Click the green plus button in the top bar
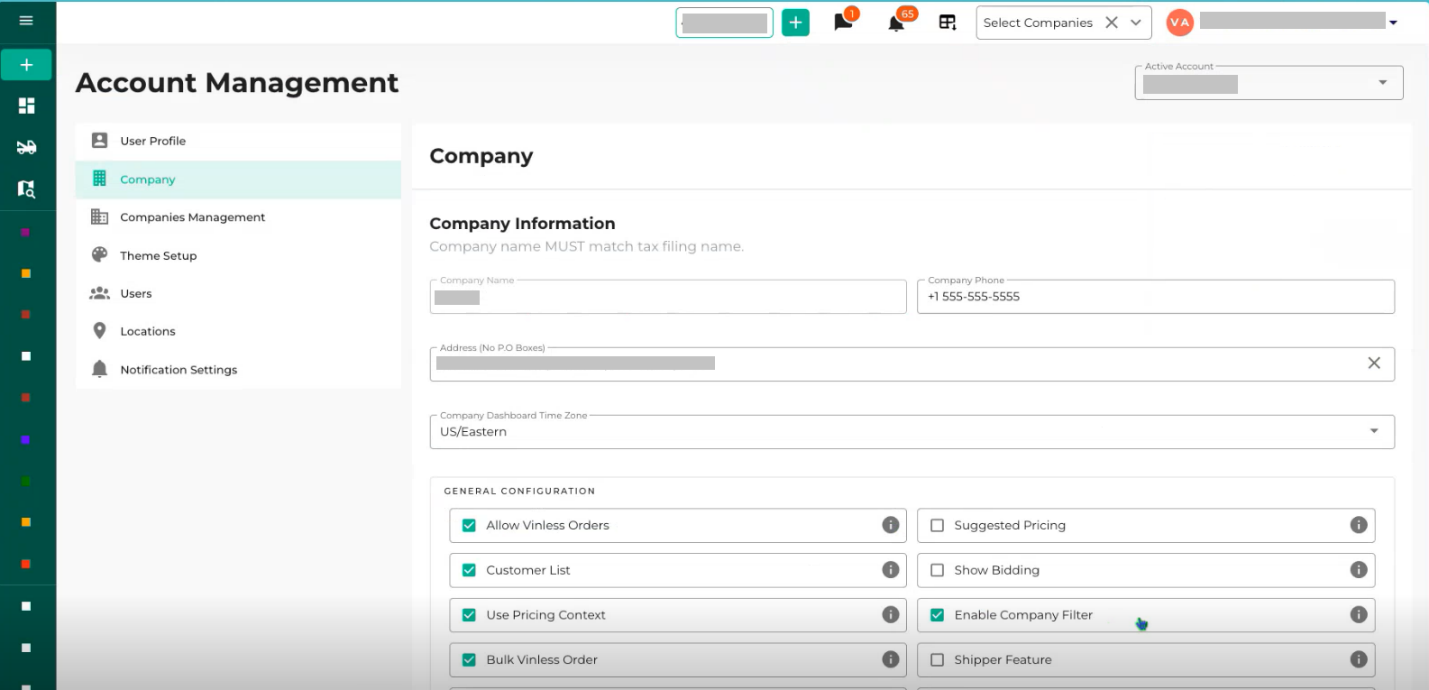The image size is (1429, 690). (x=795, y=22)
